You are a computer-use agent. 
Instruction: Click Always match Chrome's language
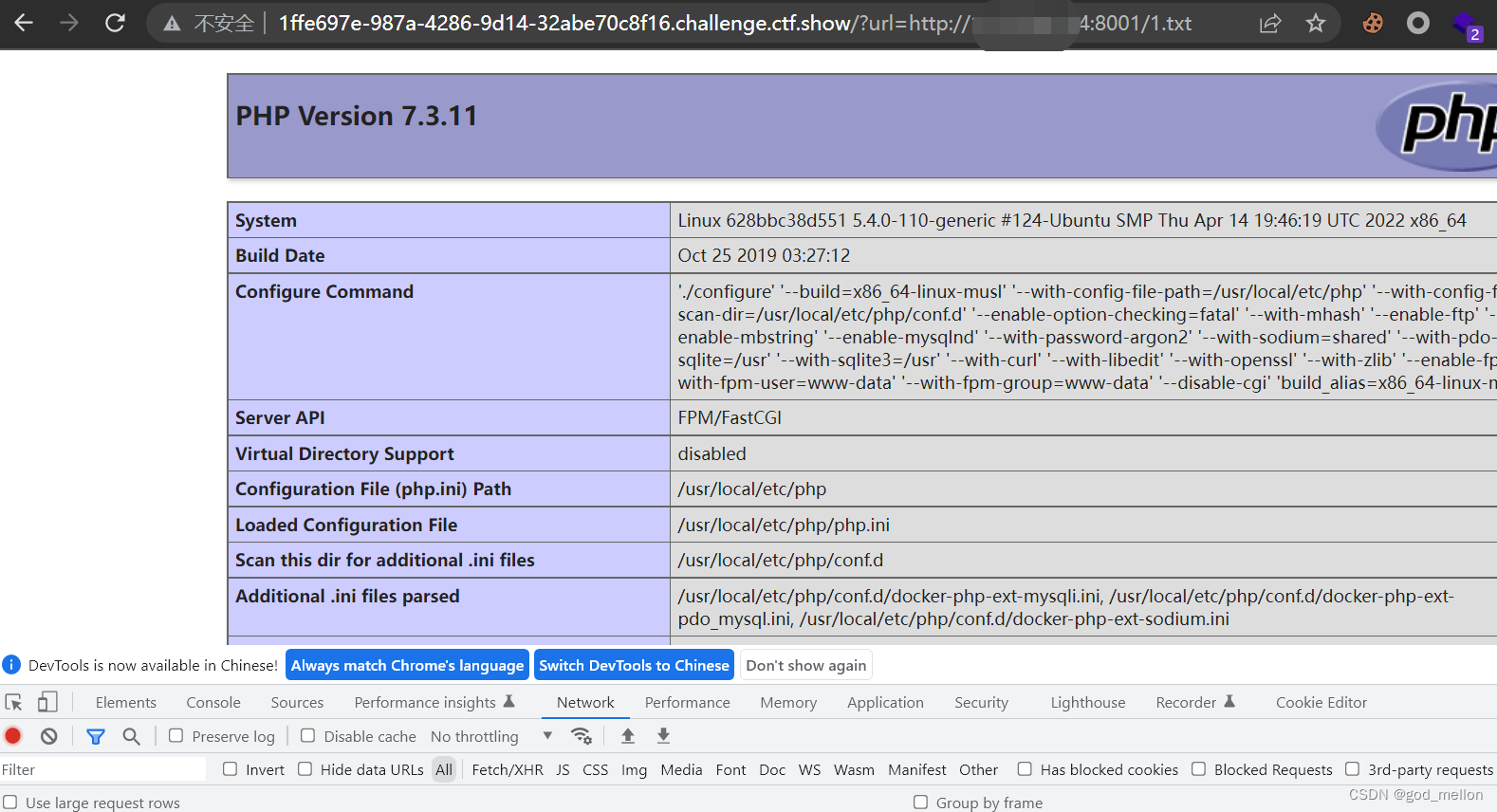tap(407, 665)
